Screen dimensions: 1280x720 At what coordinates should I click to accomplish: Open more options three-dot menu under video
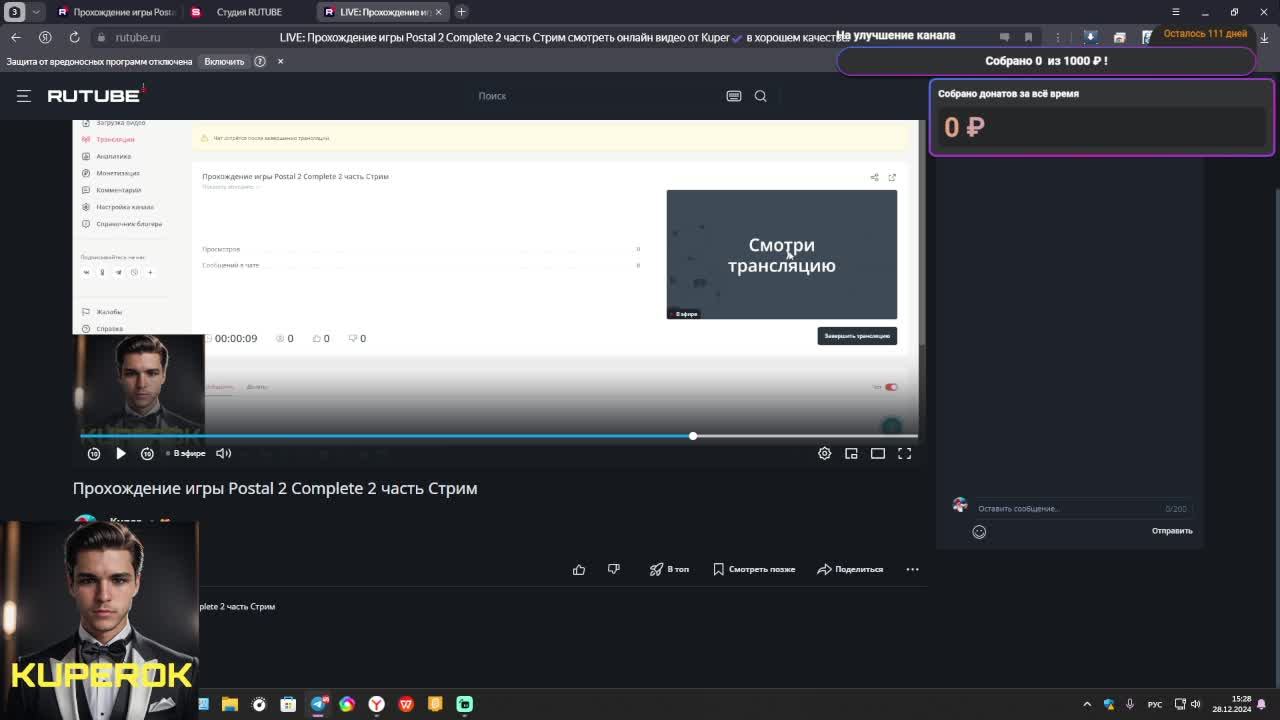(x=912, y=569)
